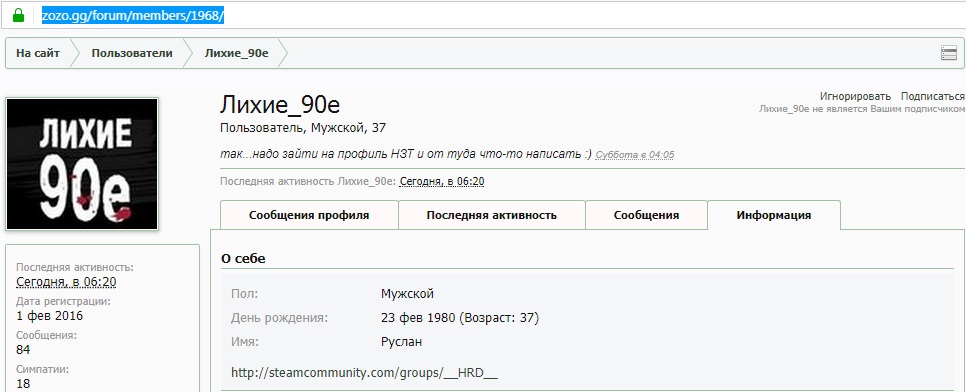Click the Лихие_90е breadcrumb item
966x392 pixels.
[237, 53]
